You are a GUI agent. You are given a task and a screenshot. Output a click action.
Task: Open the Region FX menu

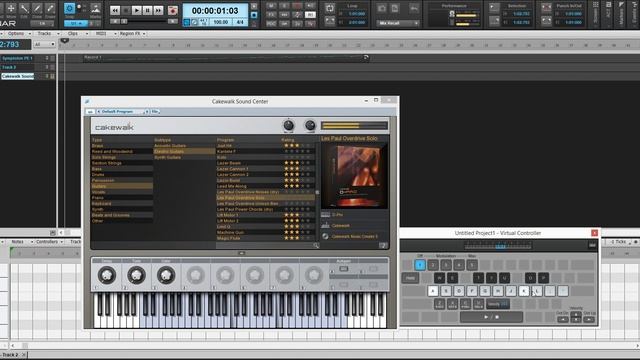[x=130, y=33]
